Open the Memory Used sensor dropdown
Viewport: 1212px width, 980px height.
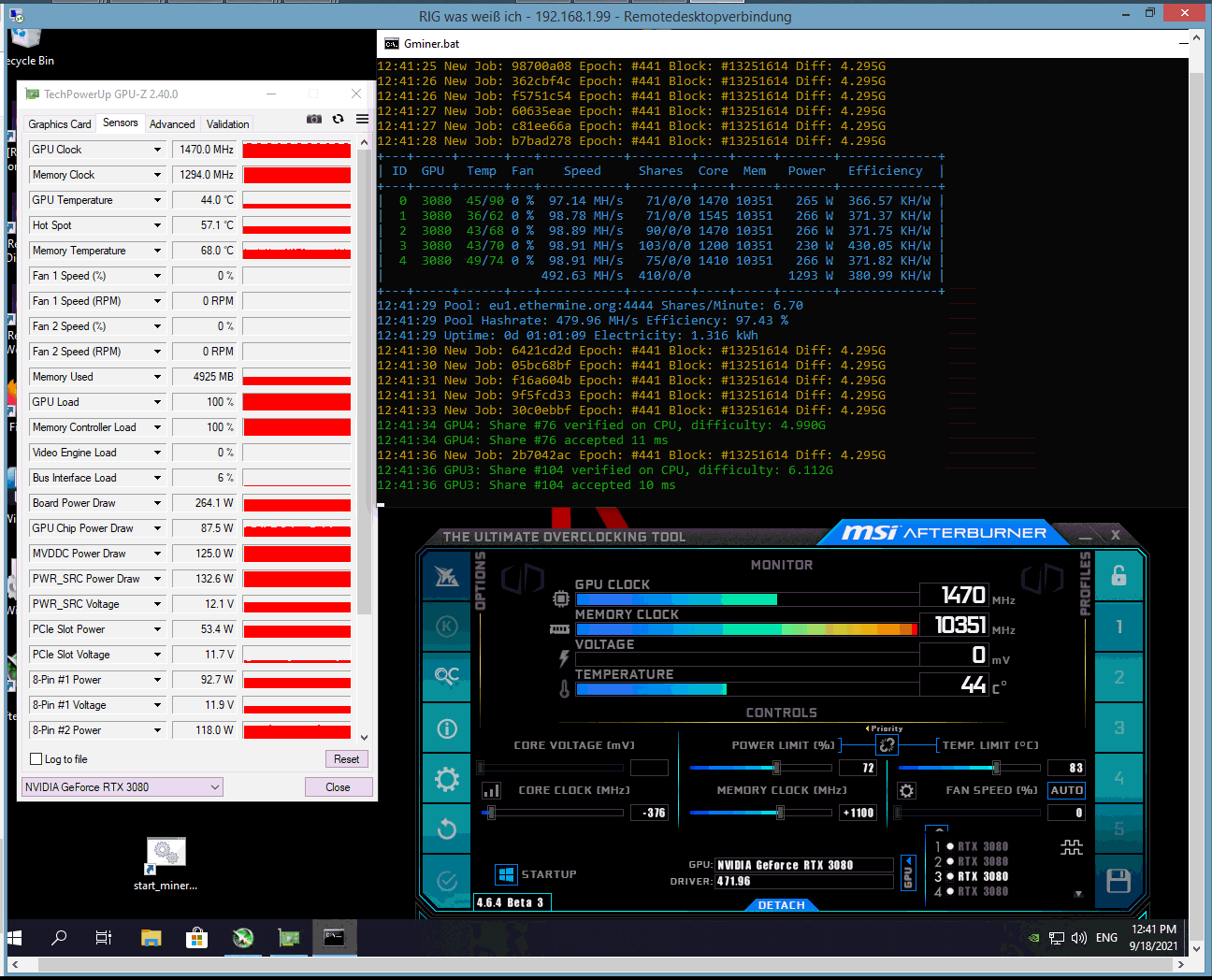pos(157,377)
